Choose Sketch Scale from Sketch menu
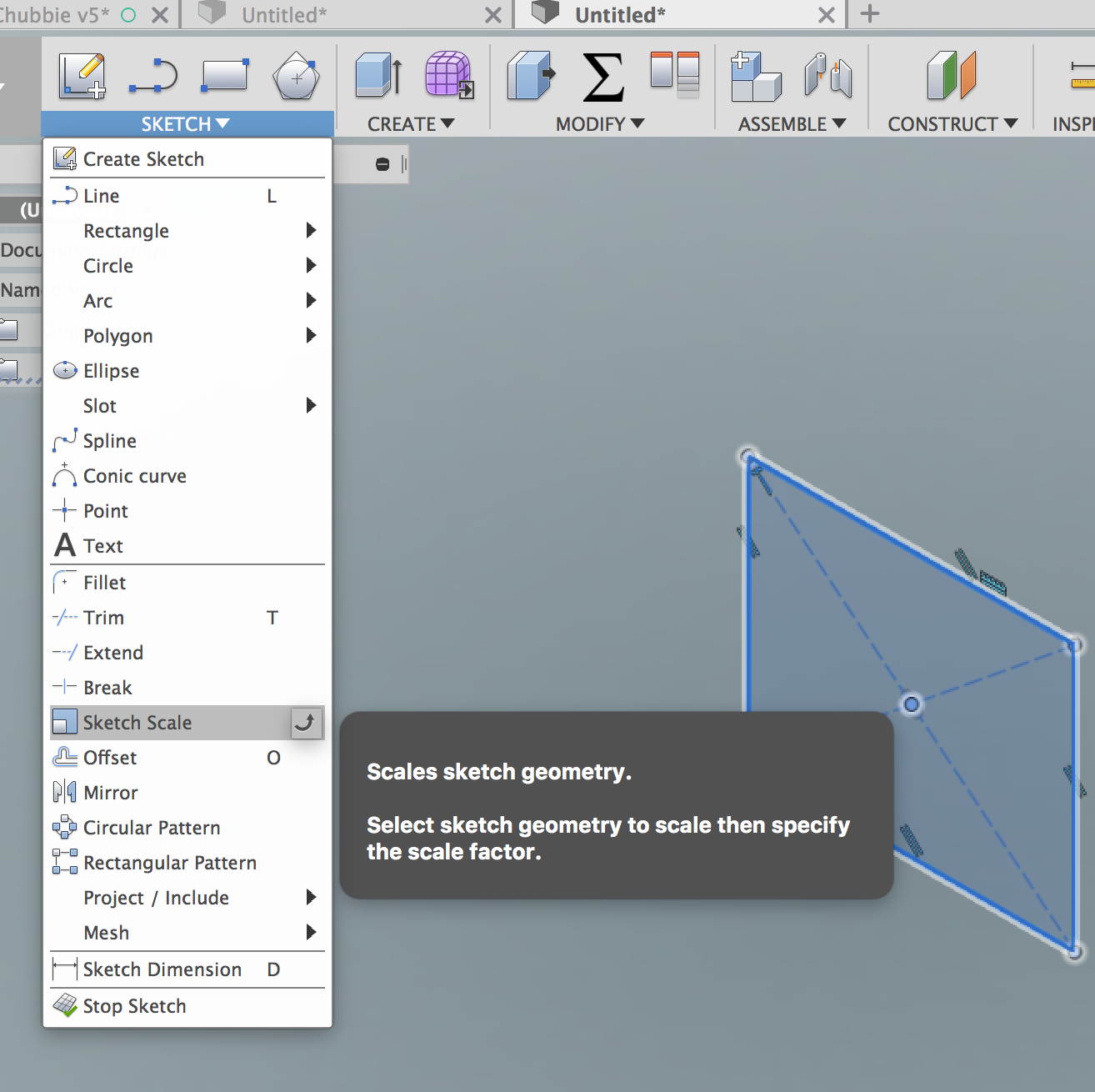 click(x=137, y=723)
